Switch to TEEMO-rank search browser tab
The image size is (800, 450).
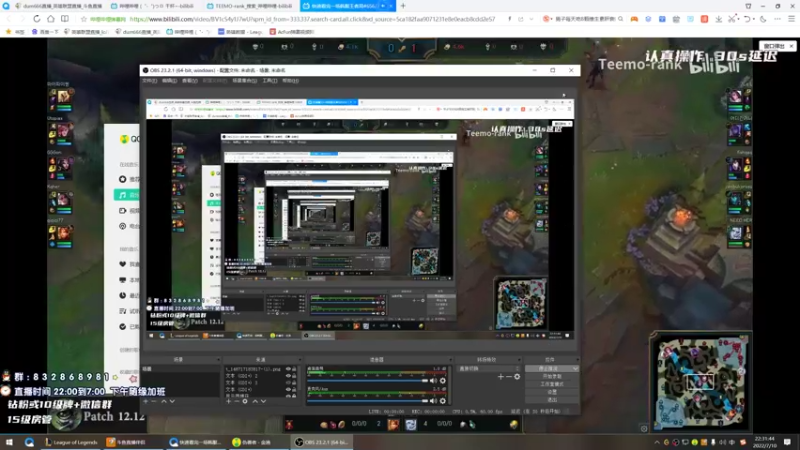[250, 6]
